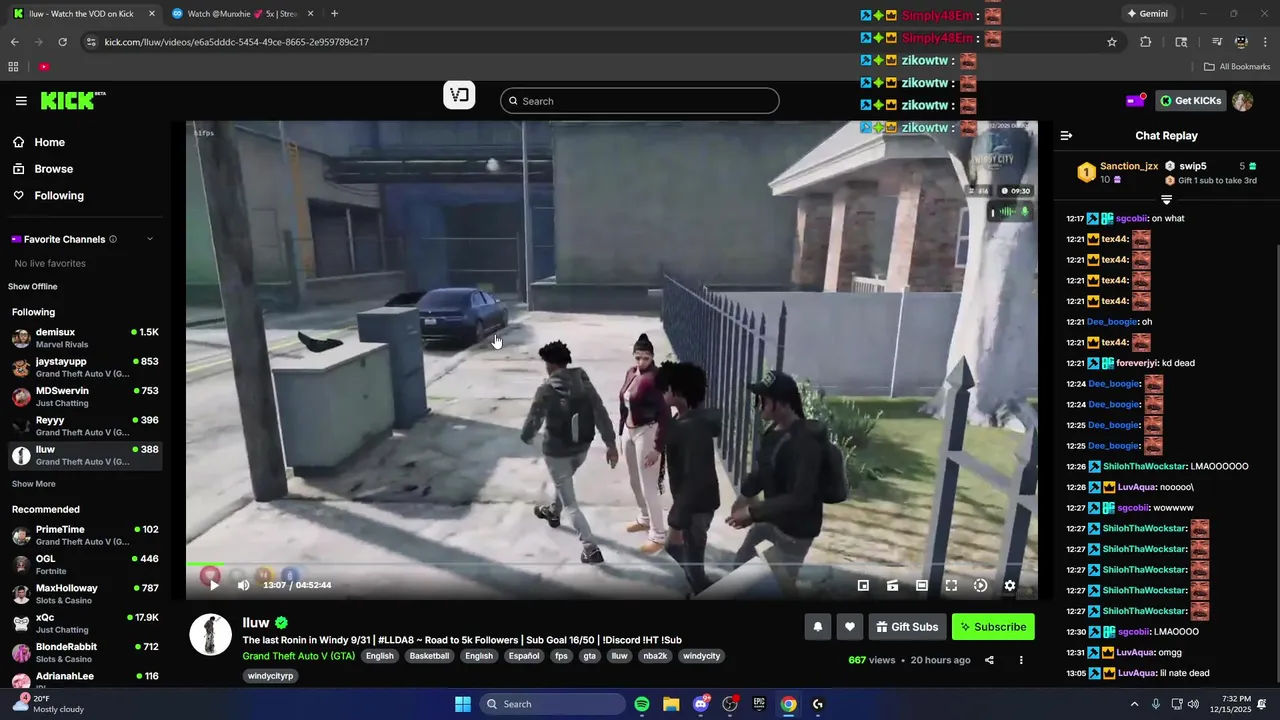1280x720 pixels.
Task: Open the purple gift card notification icon
Action: (x=1135, y=100)
